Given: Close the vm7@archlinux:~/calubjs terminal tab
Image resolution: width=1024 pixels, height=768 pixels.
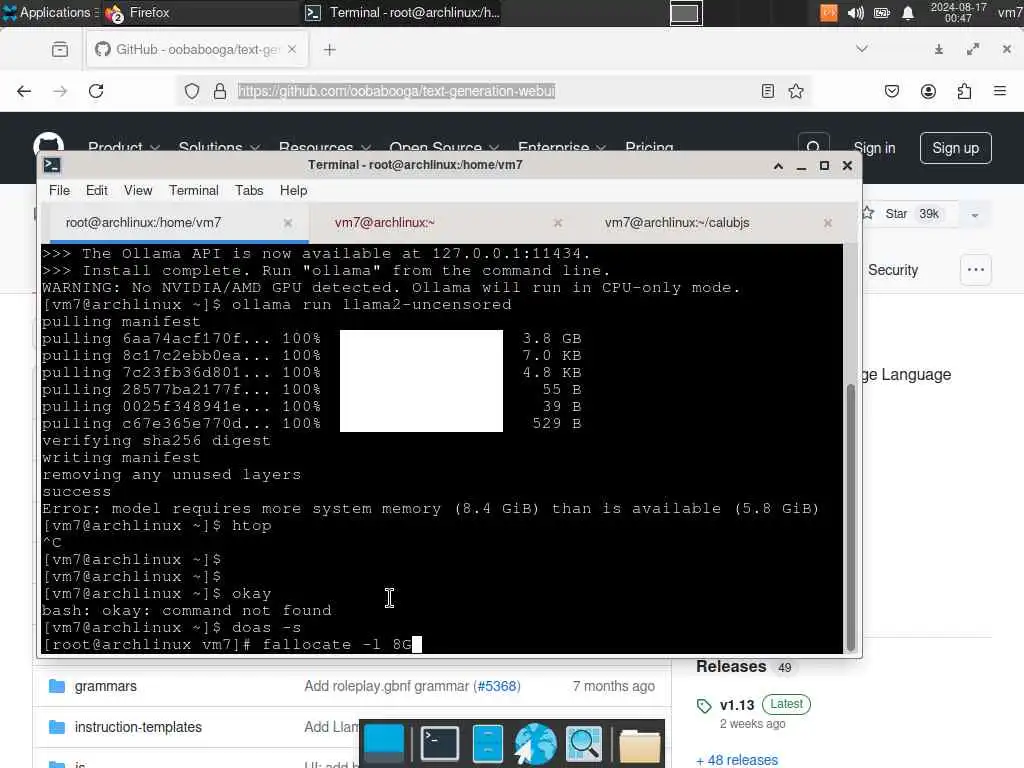Looking at the screenshot, I should coord(828,223).
